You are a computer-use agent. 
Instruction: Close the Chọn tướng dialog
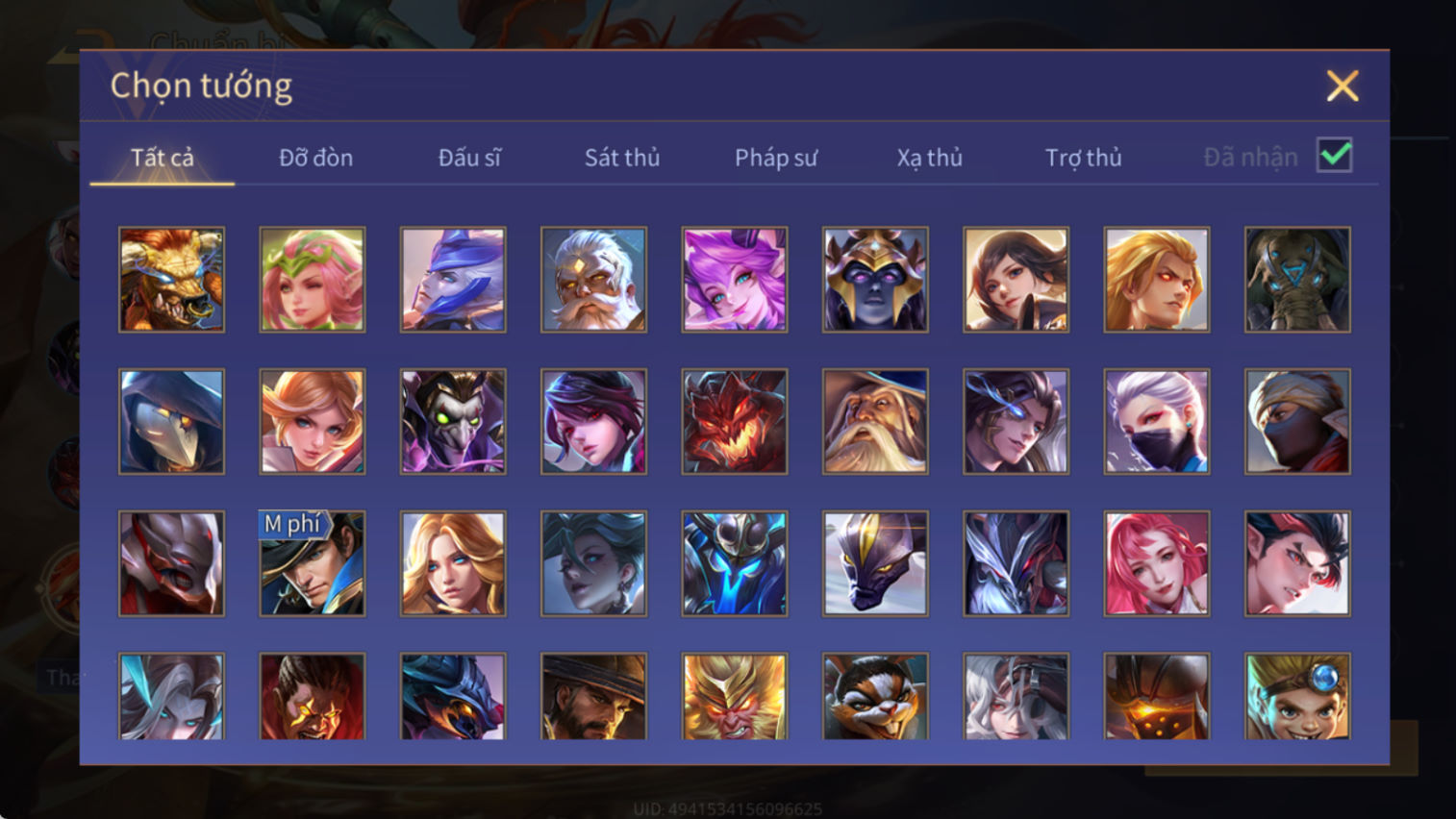click(x=1343, y=86)
